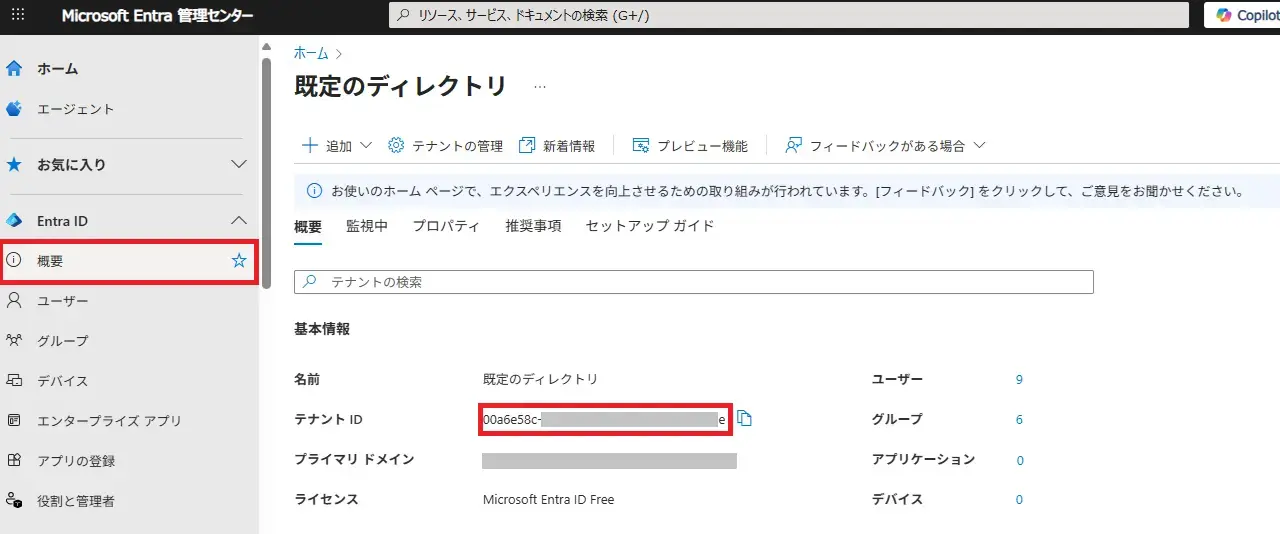Image resolution: width=1280 pixels, height=534 pixels.
Task: Click the プレビュー機能 toolbar icon
Action: tap(642, 146)
